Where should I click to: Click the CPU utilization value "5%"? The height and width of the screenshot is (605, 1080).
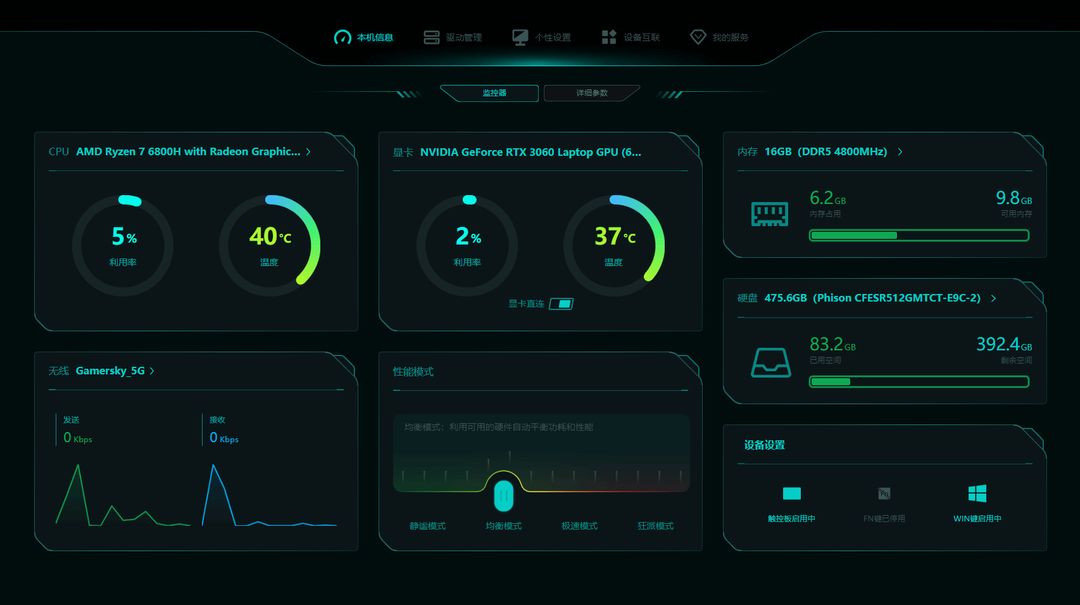[124, 236]
